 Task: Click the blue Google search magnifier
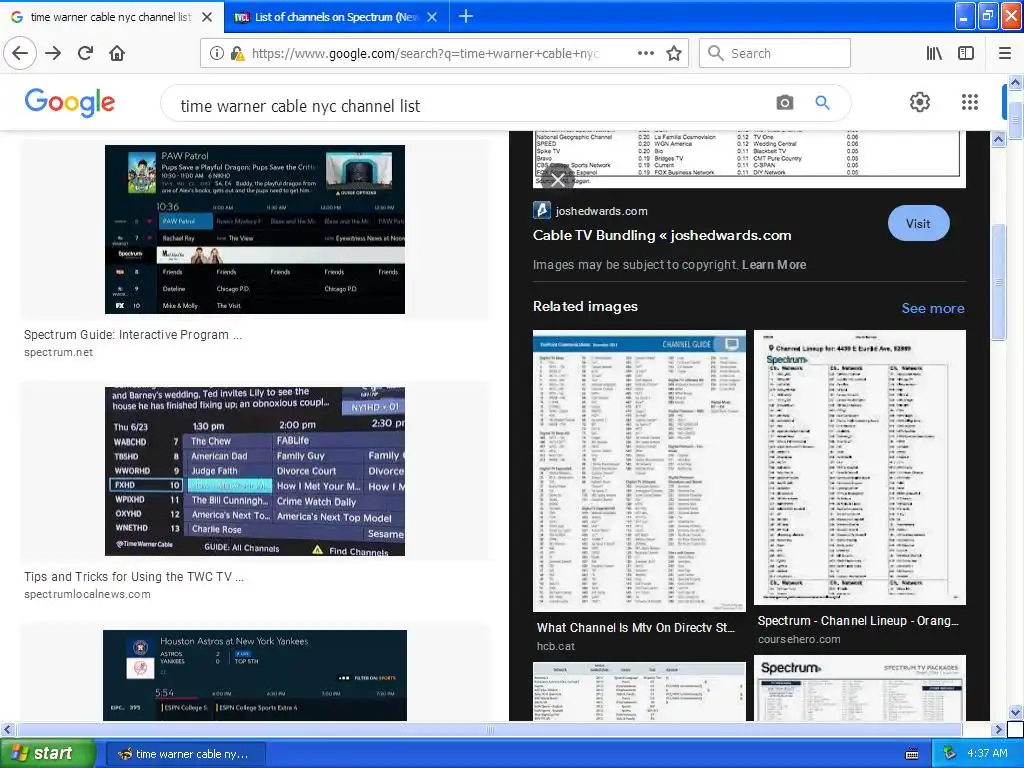[x=822, y=103]
